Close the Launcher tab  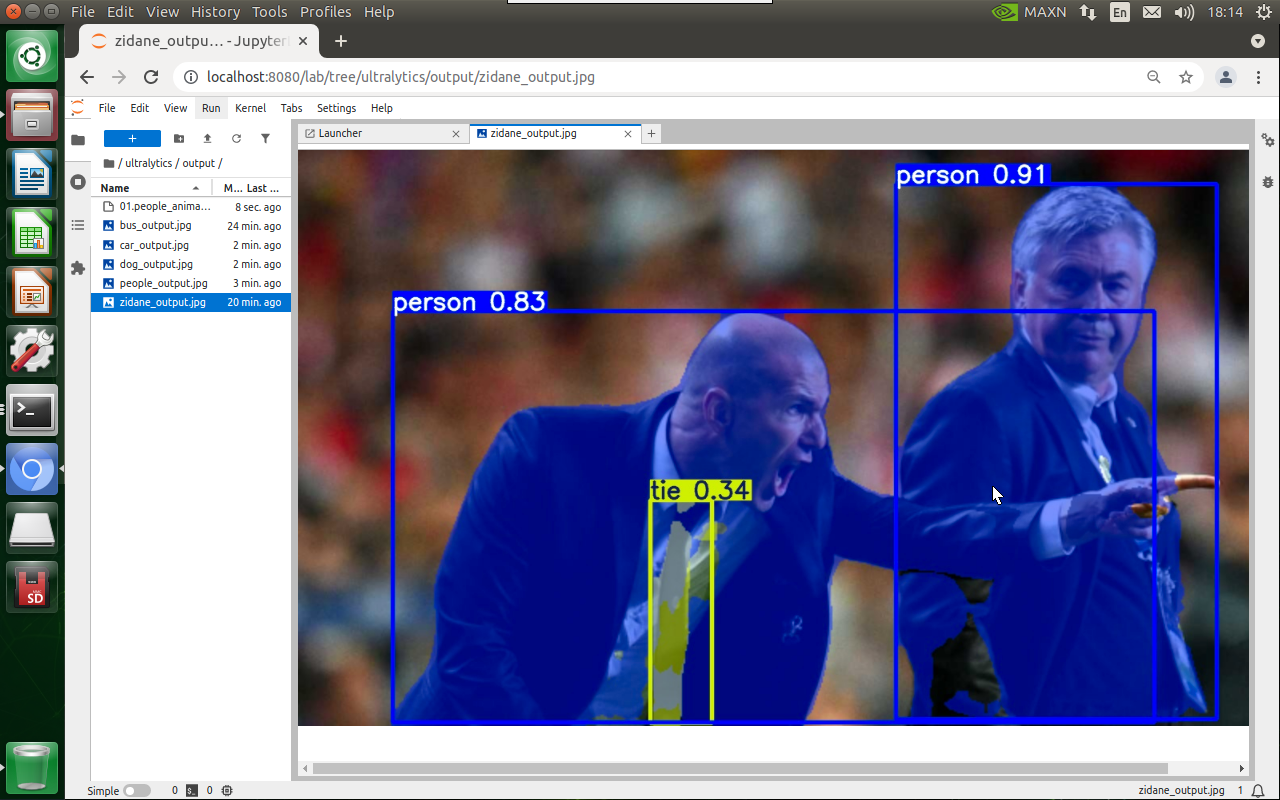pyautogui.click(x=456, y=134)
